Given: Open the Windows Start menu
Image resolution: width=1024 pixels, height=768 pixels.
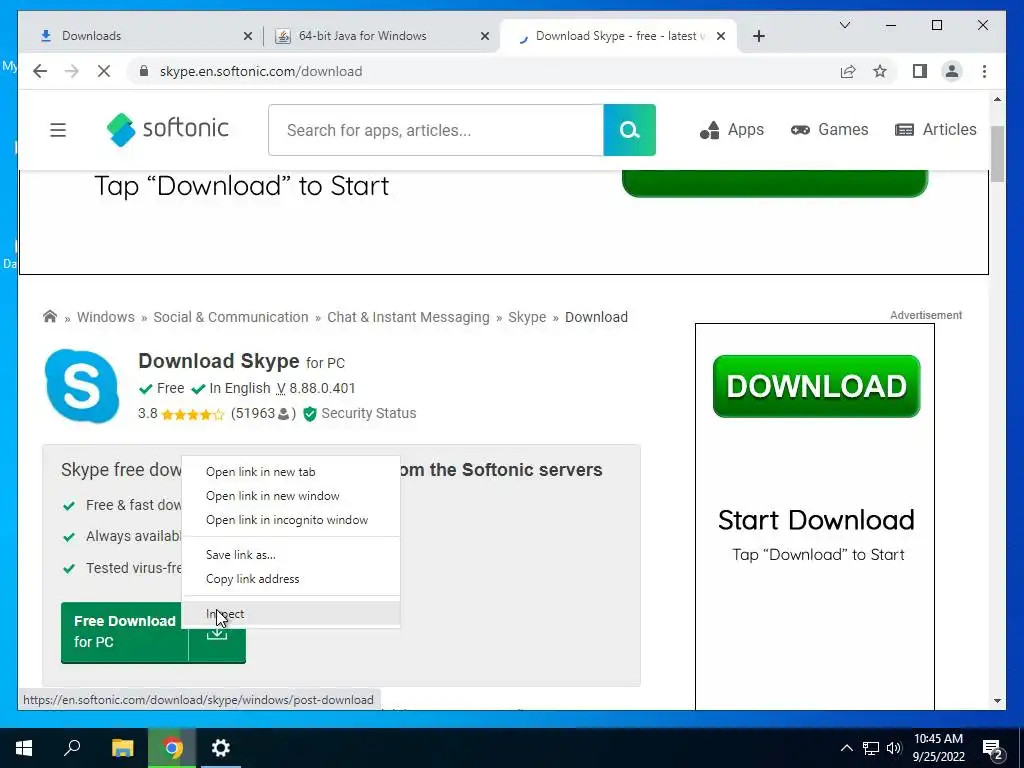Looking at the screenshot, I should [24, 748].
